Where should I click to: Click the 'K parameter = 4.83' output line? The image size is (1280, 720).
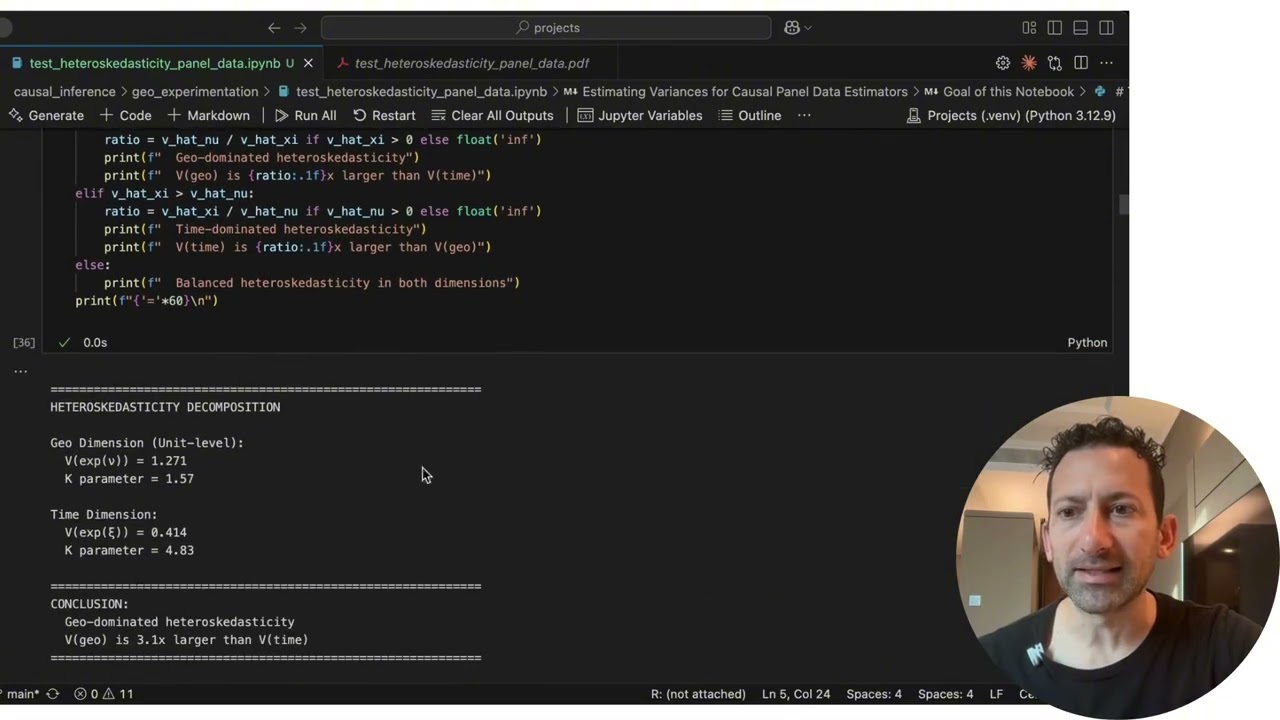coord(129,550)
